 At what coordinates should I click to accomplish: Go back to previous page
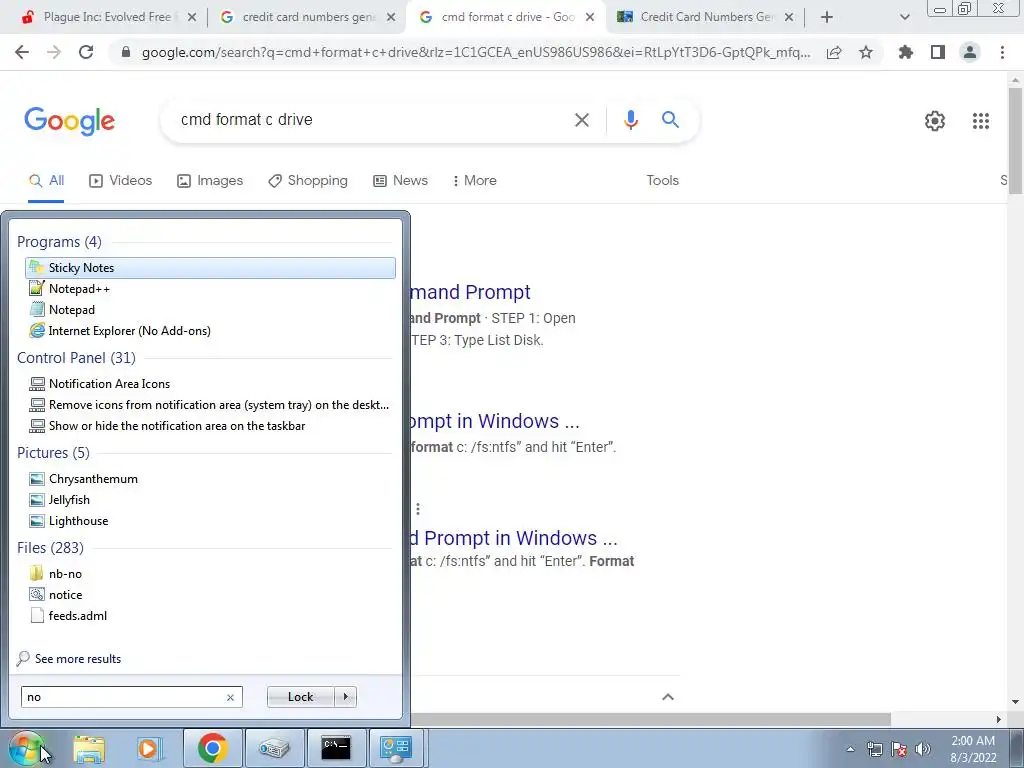(x=22, y=52)
